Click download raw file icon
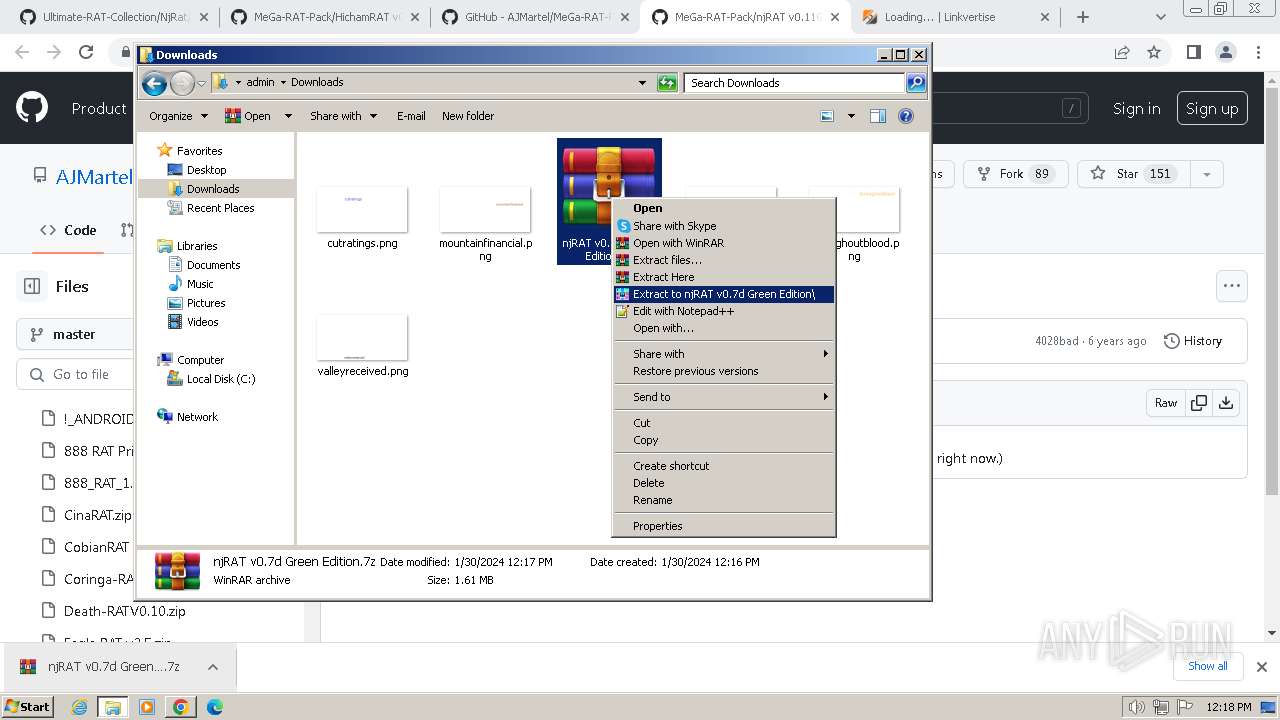The image size is (1280, 720). pos(1226,403)
